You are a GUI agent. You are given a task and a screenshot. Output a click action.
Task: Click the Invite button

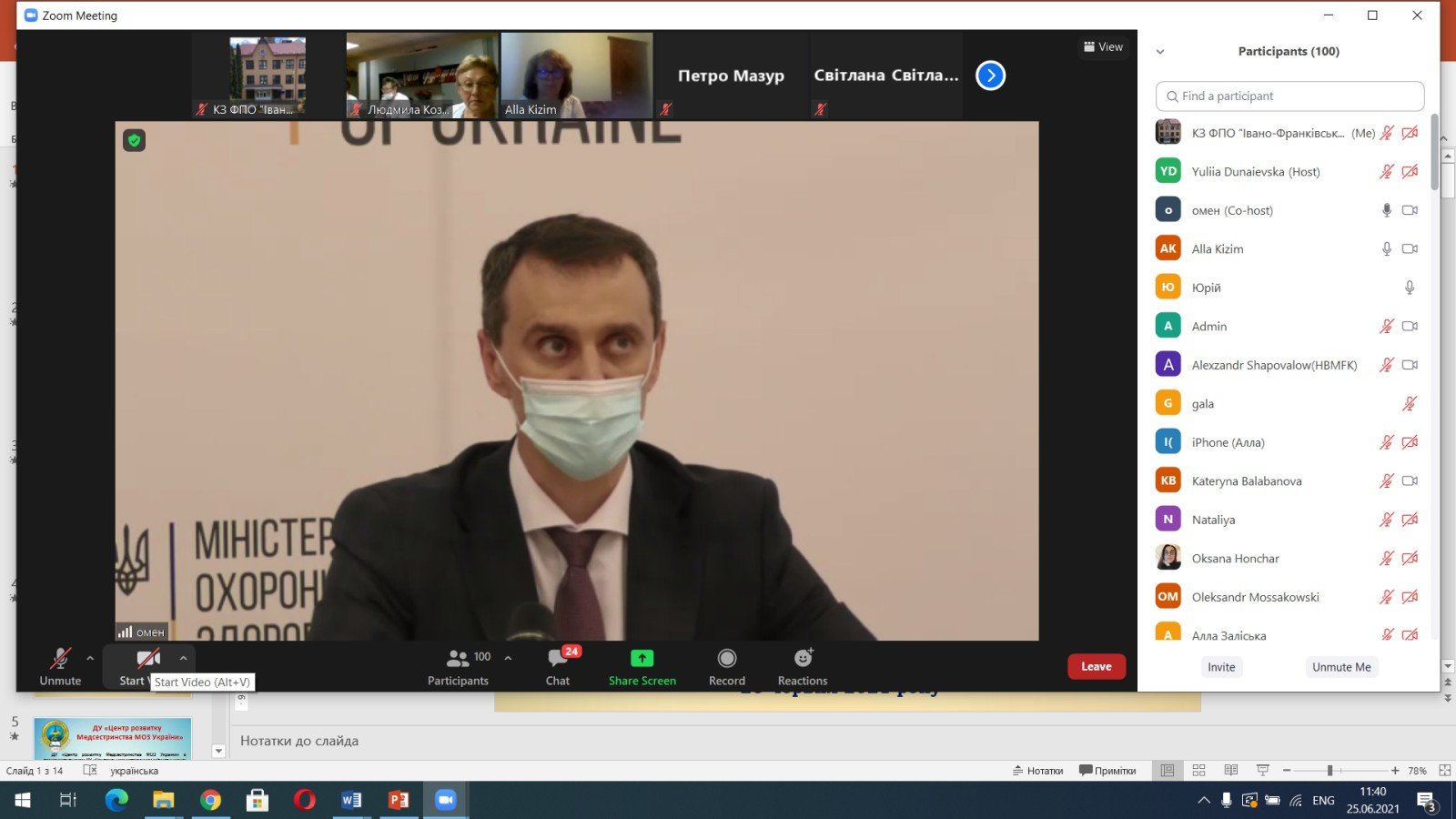(1221, 667)
